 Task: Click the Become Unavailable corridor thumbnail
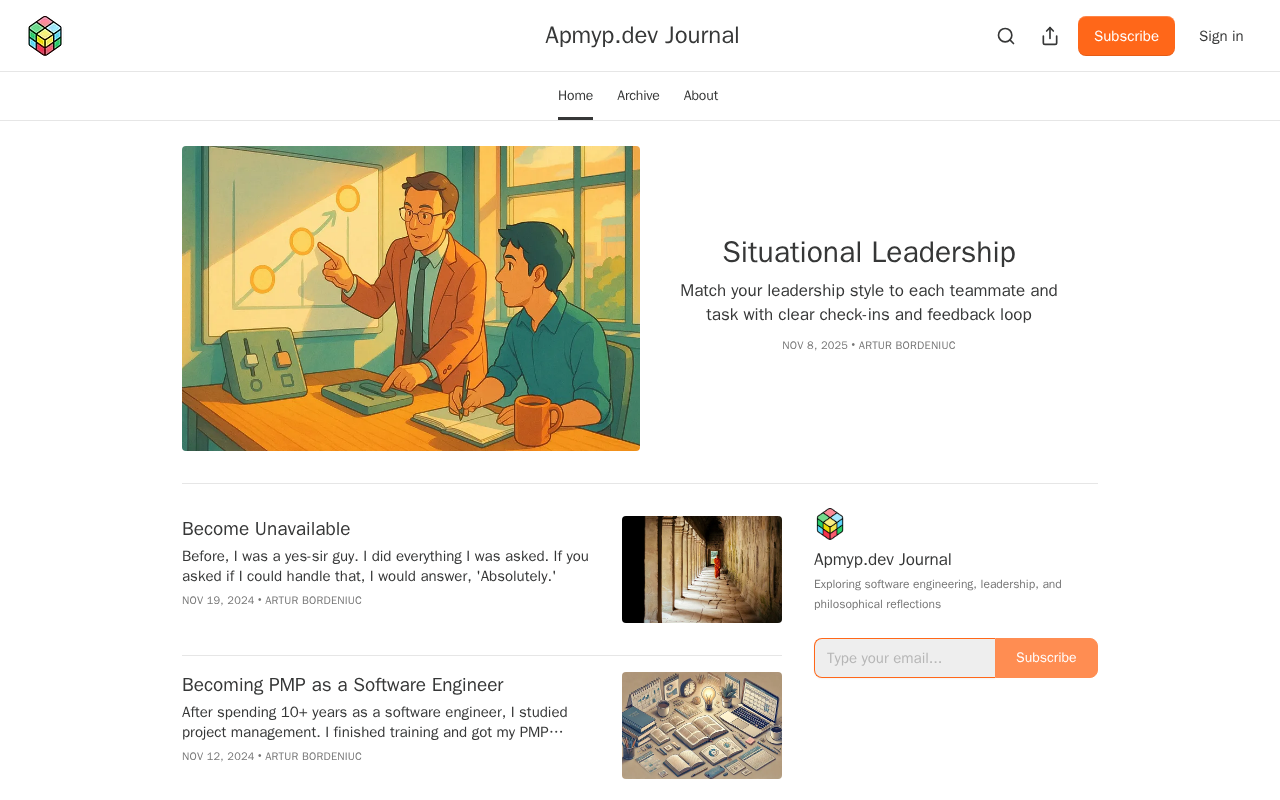[702, 569]
